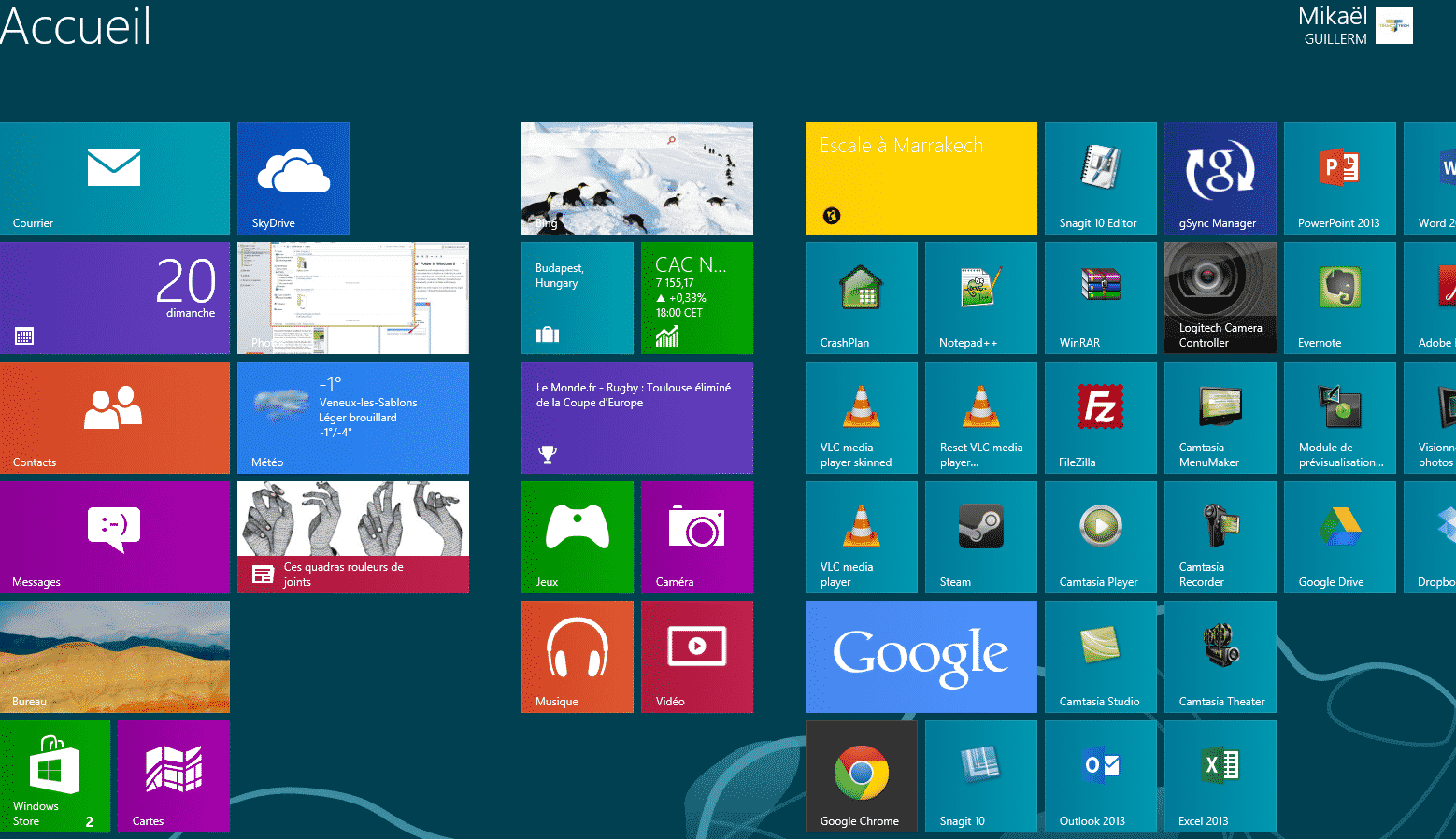Open the Courrier mail tile
This screenshot has width=1456, height=839.
(x=114, y=178)
